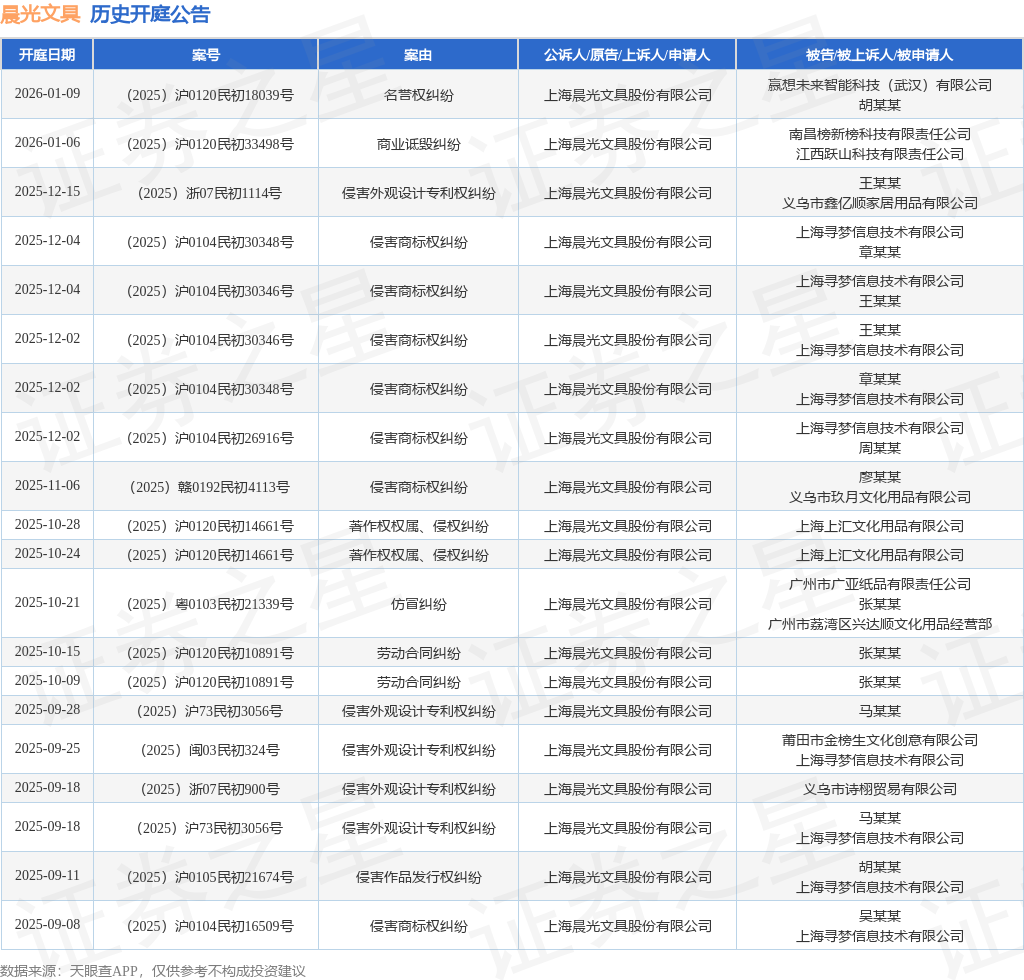Click defendant 吴某某
Viewport: 1024px width, 980px height.
880,916
